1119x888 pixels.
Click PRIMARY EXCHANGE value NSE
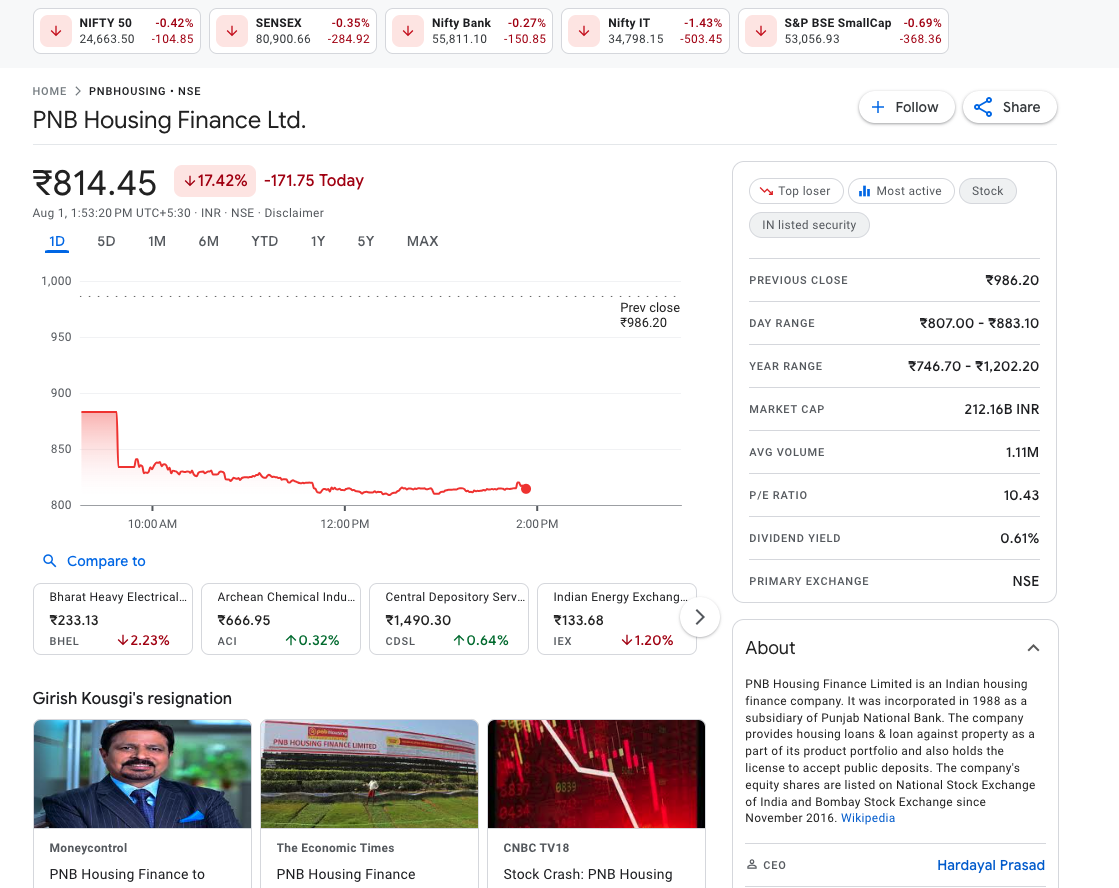click(1026, 581)
